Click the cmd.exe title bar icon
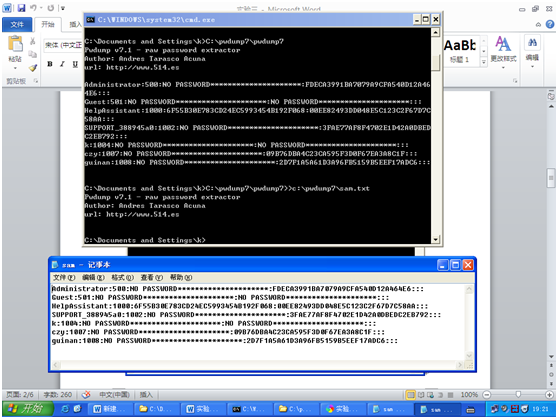Viewport: 558px width, 419px height. [x=90, y=20]
